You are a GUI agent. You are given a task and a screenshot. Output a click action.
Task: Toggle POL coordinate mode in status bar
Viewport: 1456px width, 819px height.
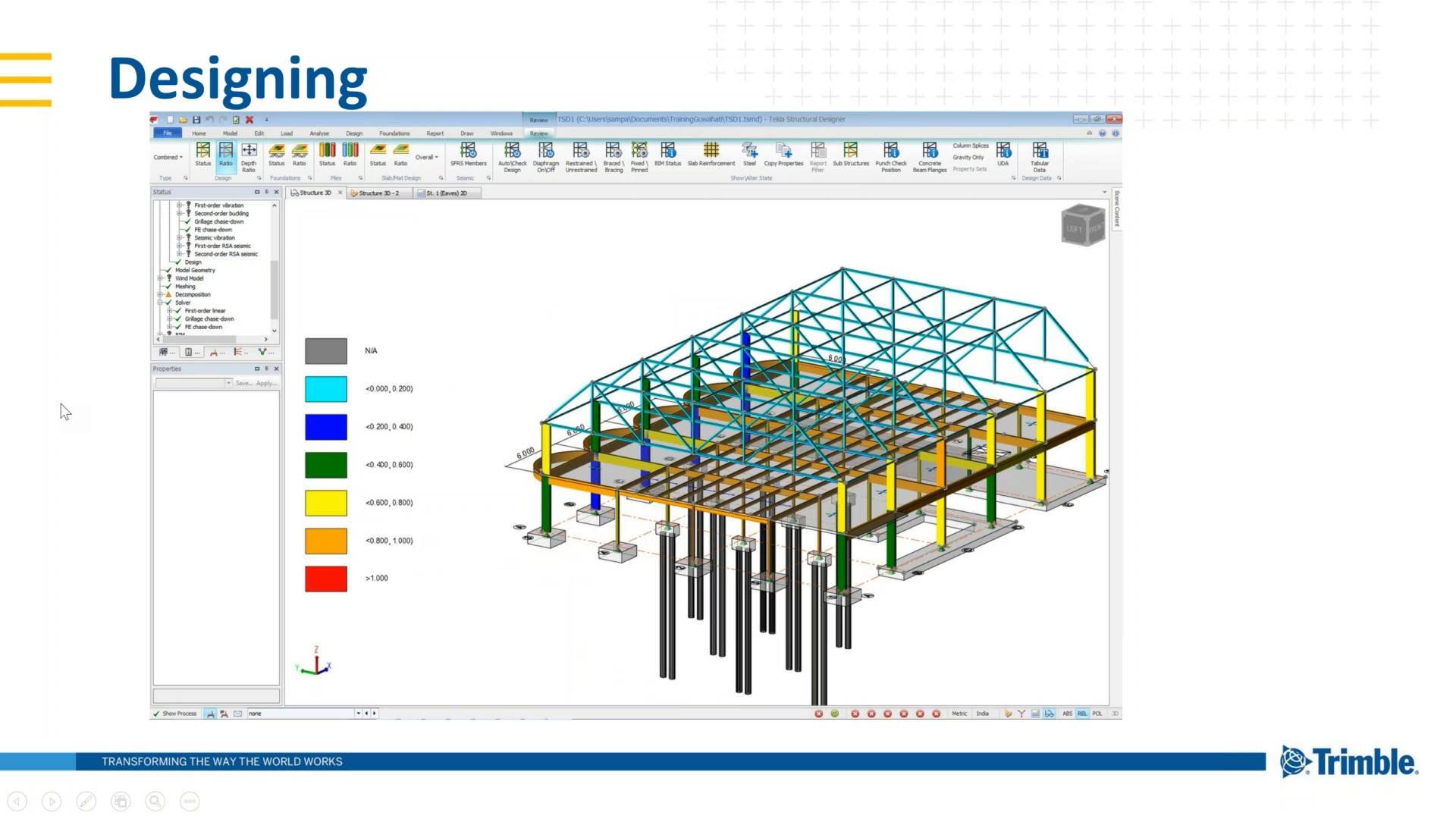pyautogui.click(x=1097, y=714)
